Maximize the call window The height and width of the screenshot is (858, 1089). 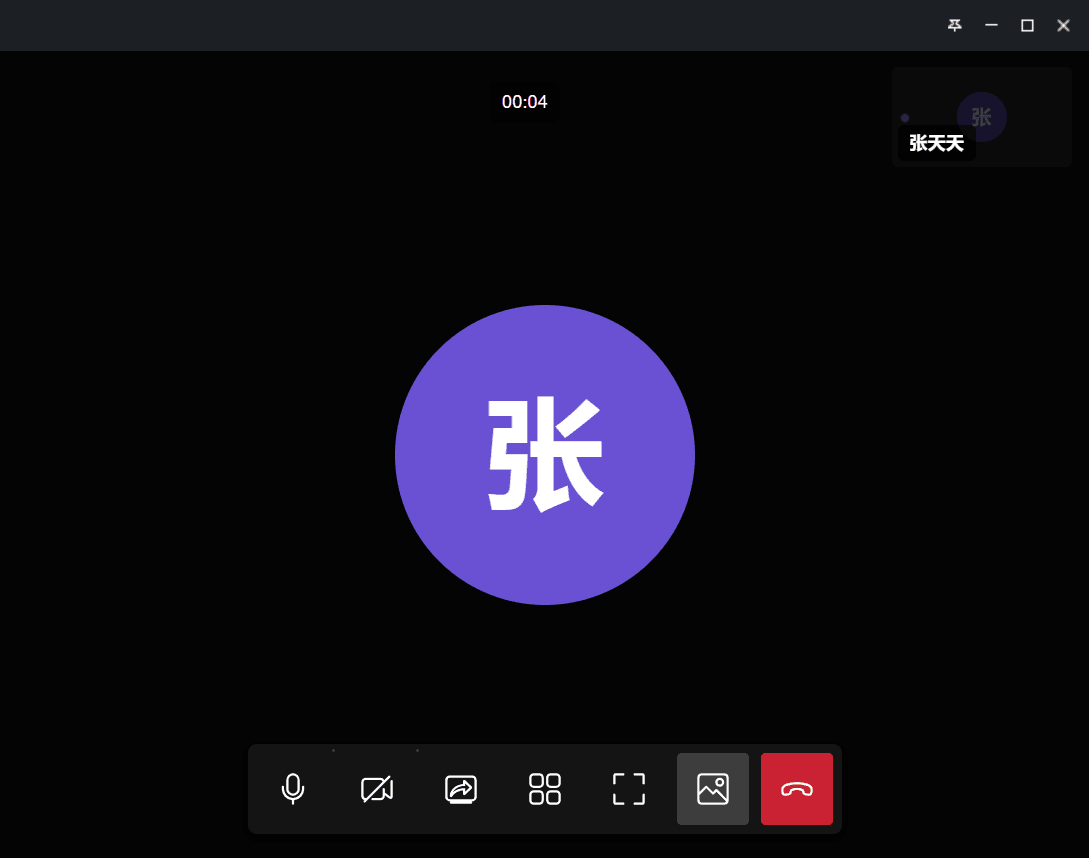point(1027,26)
